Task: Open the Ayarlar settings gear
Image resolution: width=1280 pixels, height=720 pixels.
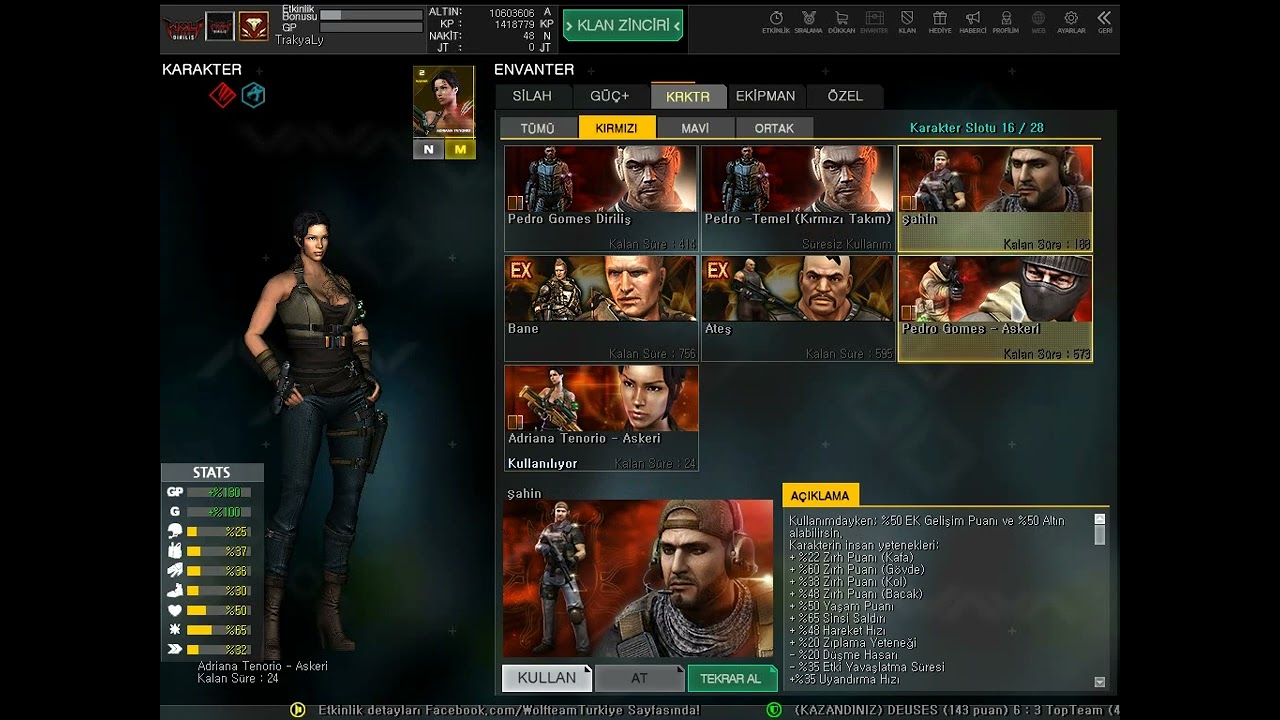Action: [x=1071, y=22]
